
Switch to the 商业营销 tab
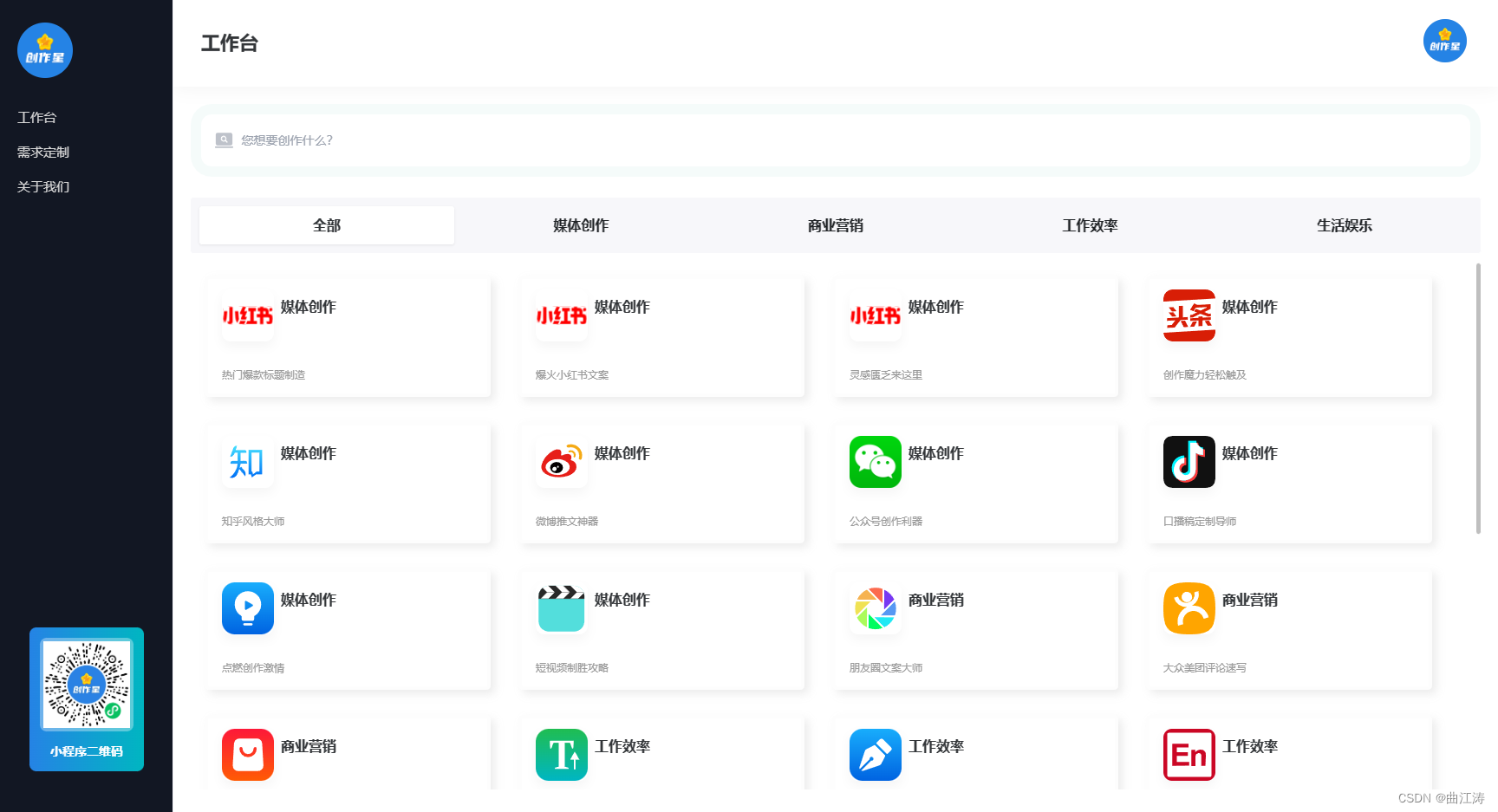tap(836, 225)
